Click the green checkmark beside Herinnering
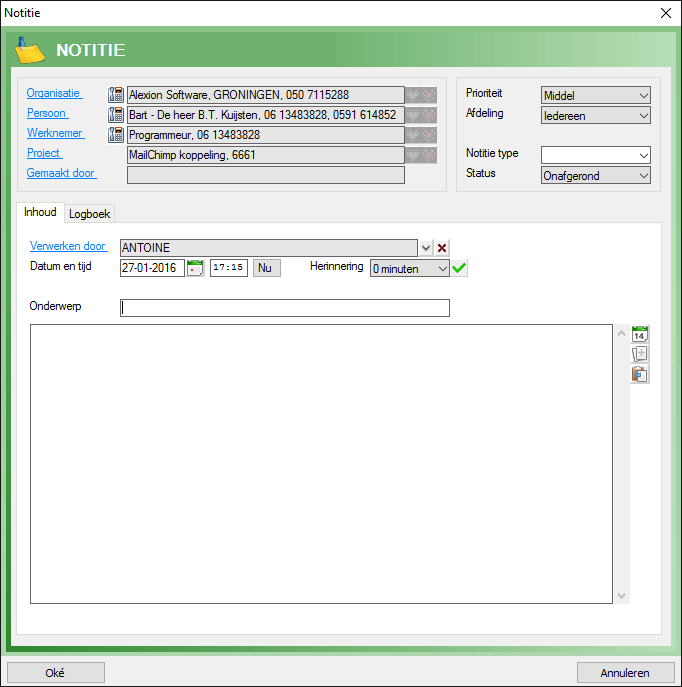The image size is (682, 687). (459, 268)
